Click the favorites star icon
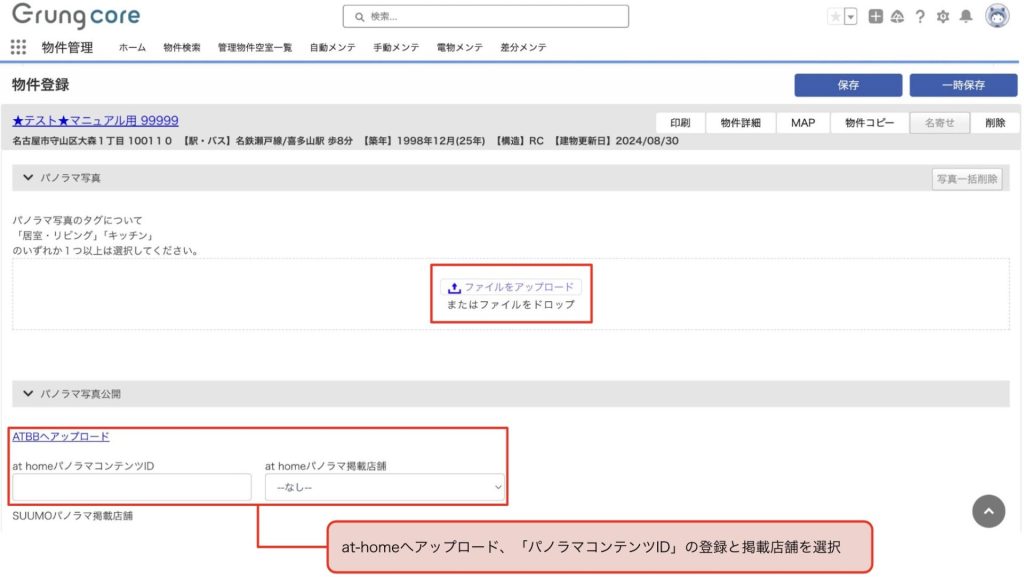Viewport: 1024px width, 577px height. click(835, 16)
